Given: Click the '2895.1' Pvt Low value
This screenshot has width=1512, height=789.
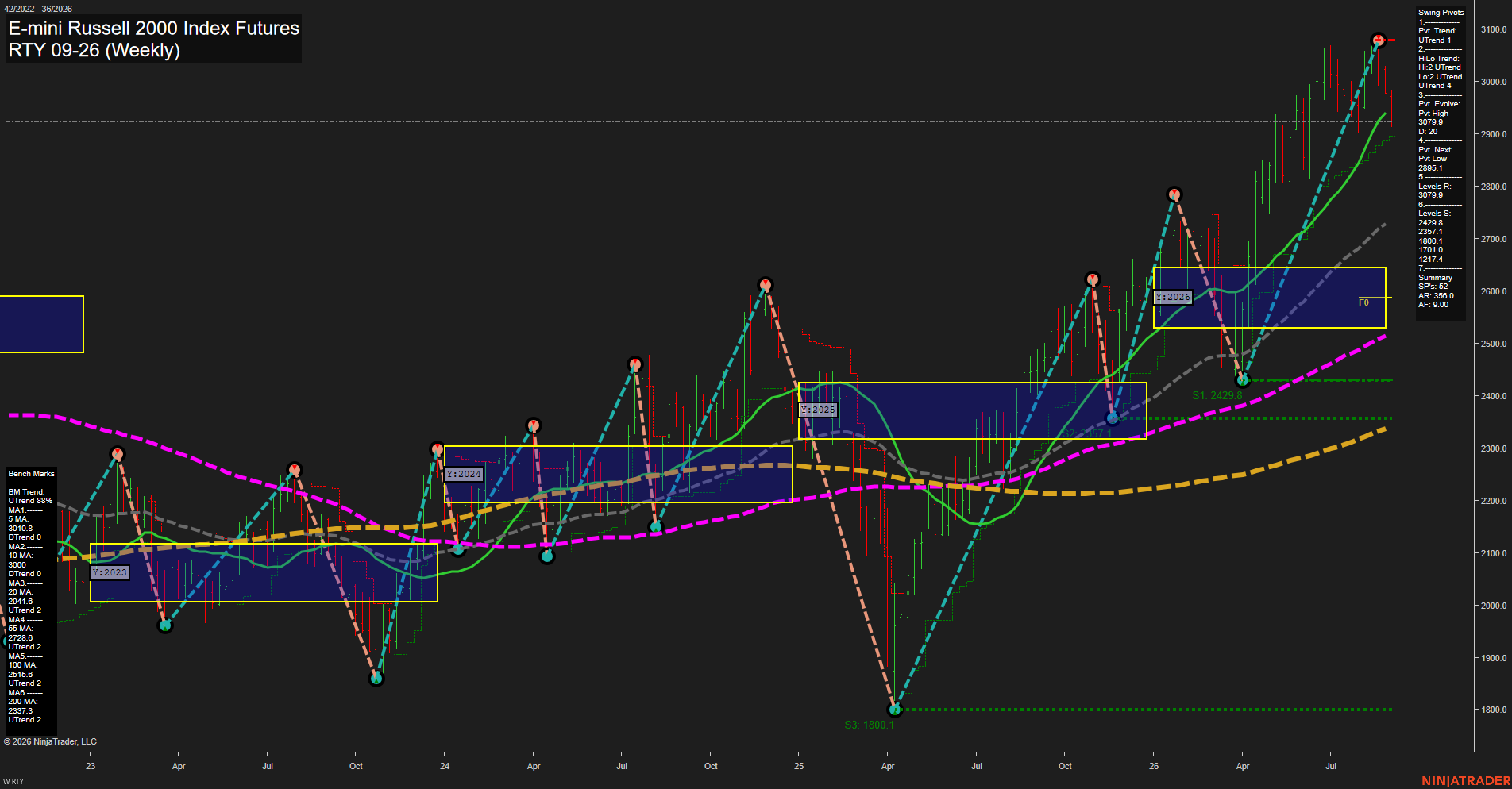Looking at the screenshot, I should click(1430, 168).
